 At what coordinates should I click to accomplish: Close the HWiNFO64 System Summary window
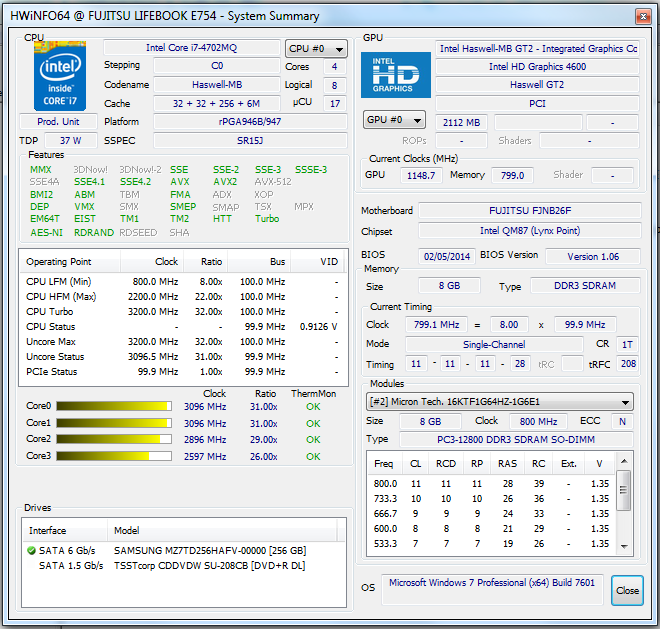click(643, 17)
